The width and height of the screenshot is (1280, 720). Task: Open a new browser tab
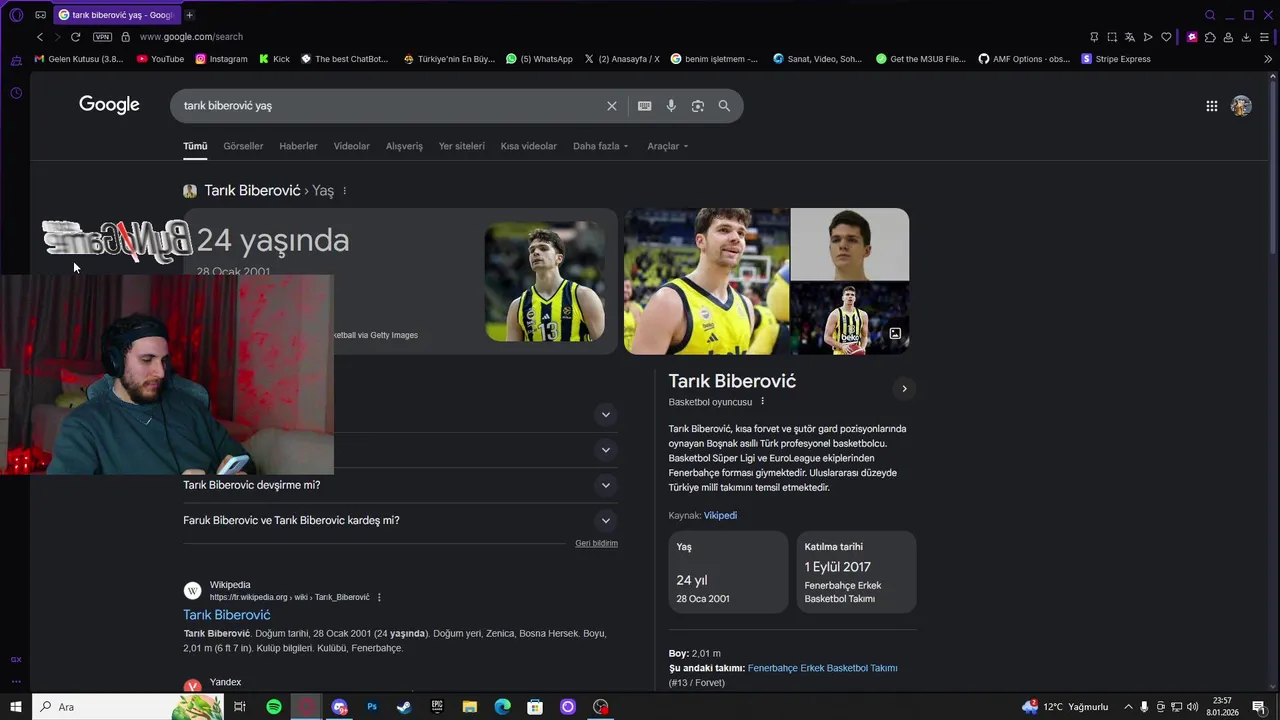(x=189, y=15)
